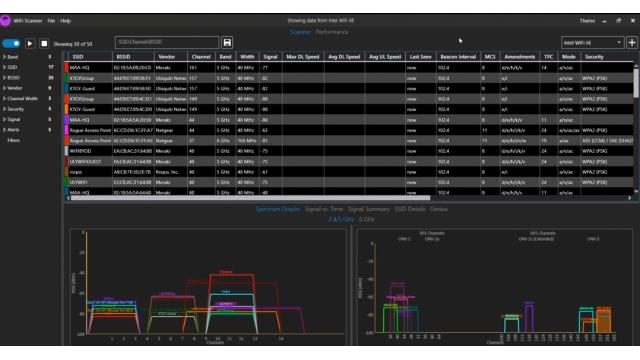Screen dimensions: 640x360
Task: Select the Signal Summary tab
Action: click(x=369, y=209)
